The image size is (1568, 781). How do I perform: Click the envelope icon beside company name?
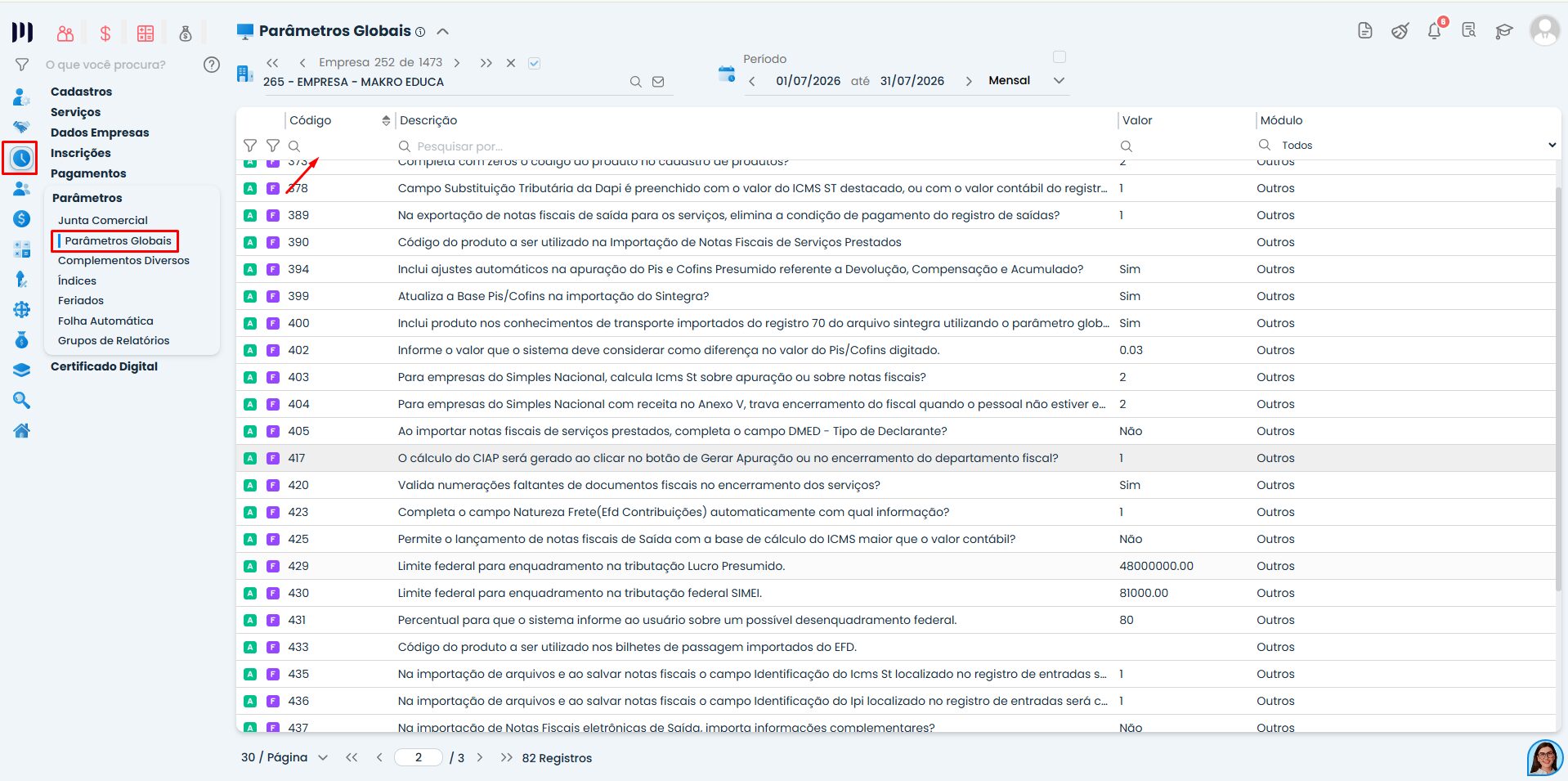point(658,82)
